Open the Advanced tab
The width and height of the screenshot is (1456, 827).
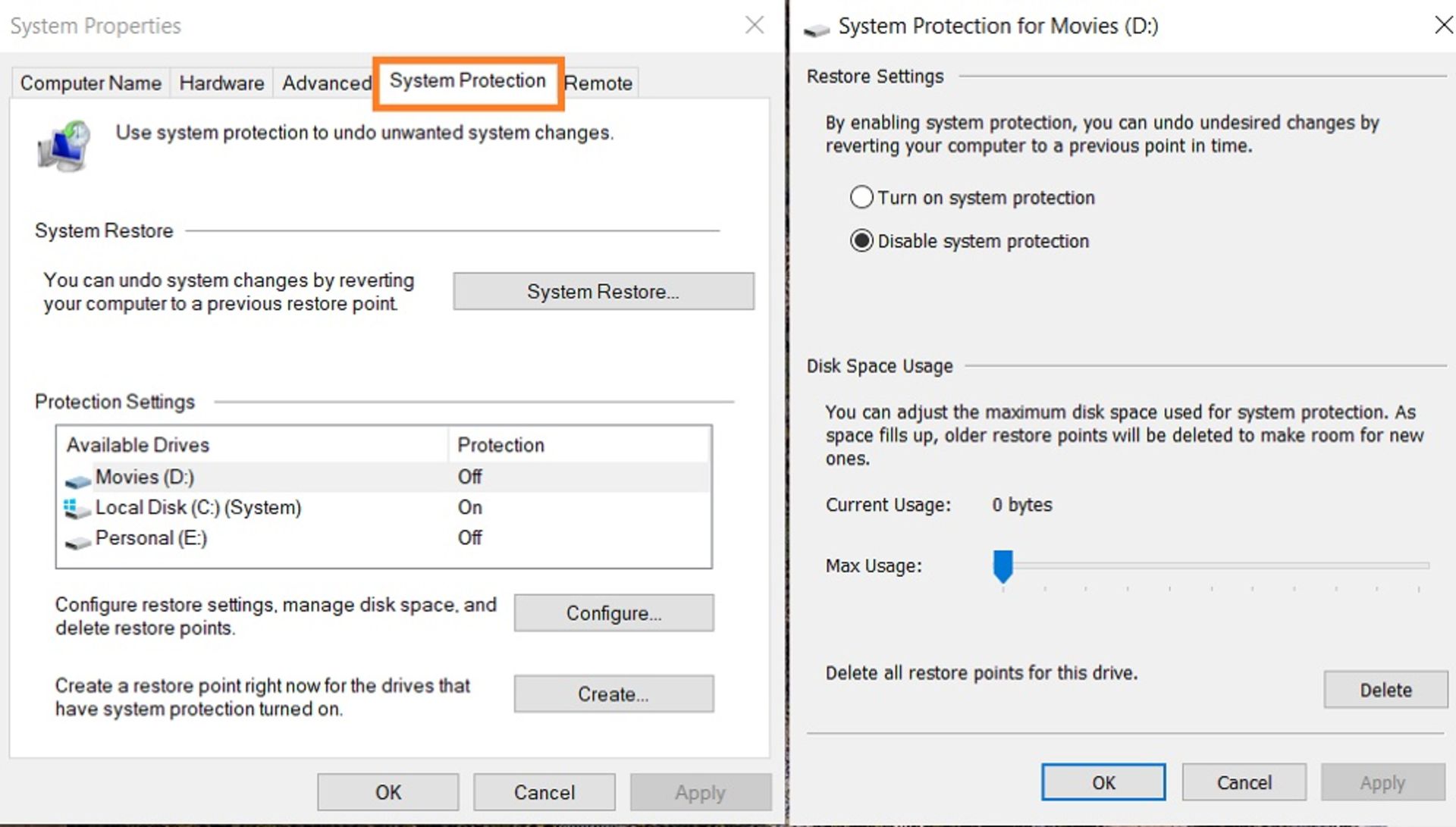325,83
